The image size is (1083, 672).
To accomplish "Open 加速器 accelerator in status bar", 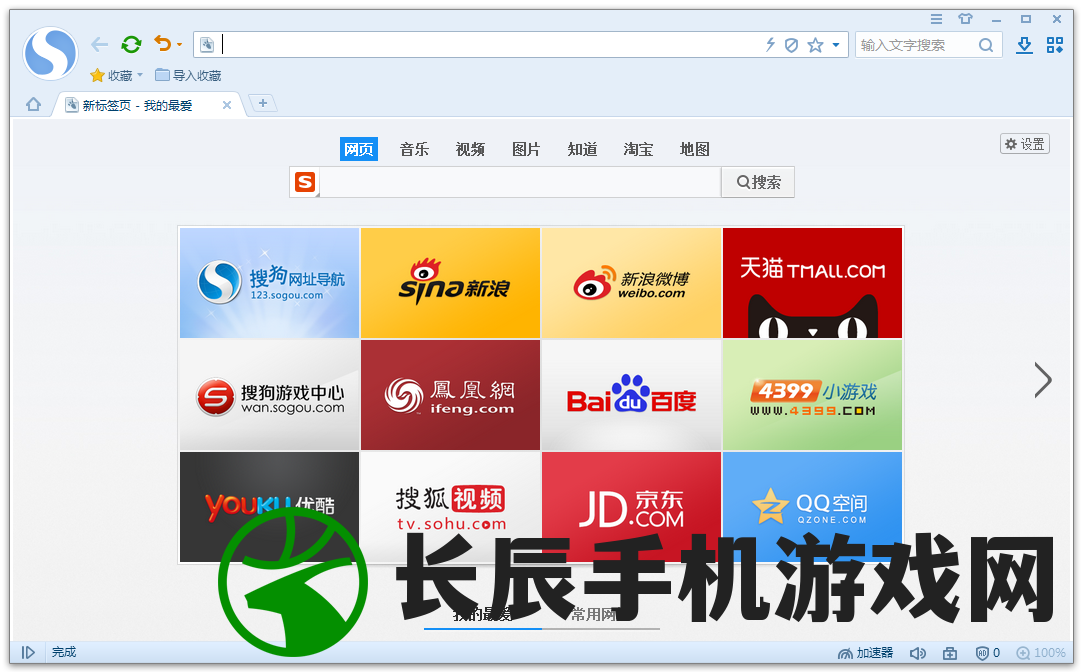I will coord(865,653).
